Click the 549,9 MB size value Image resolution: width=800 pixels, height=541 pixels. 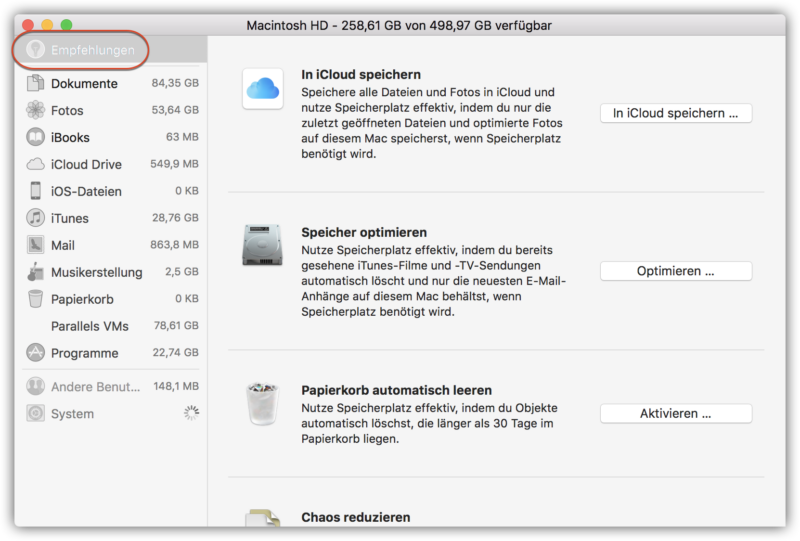(174, 164)
